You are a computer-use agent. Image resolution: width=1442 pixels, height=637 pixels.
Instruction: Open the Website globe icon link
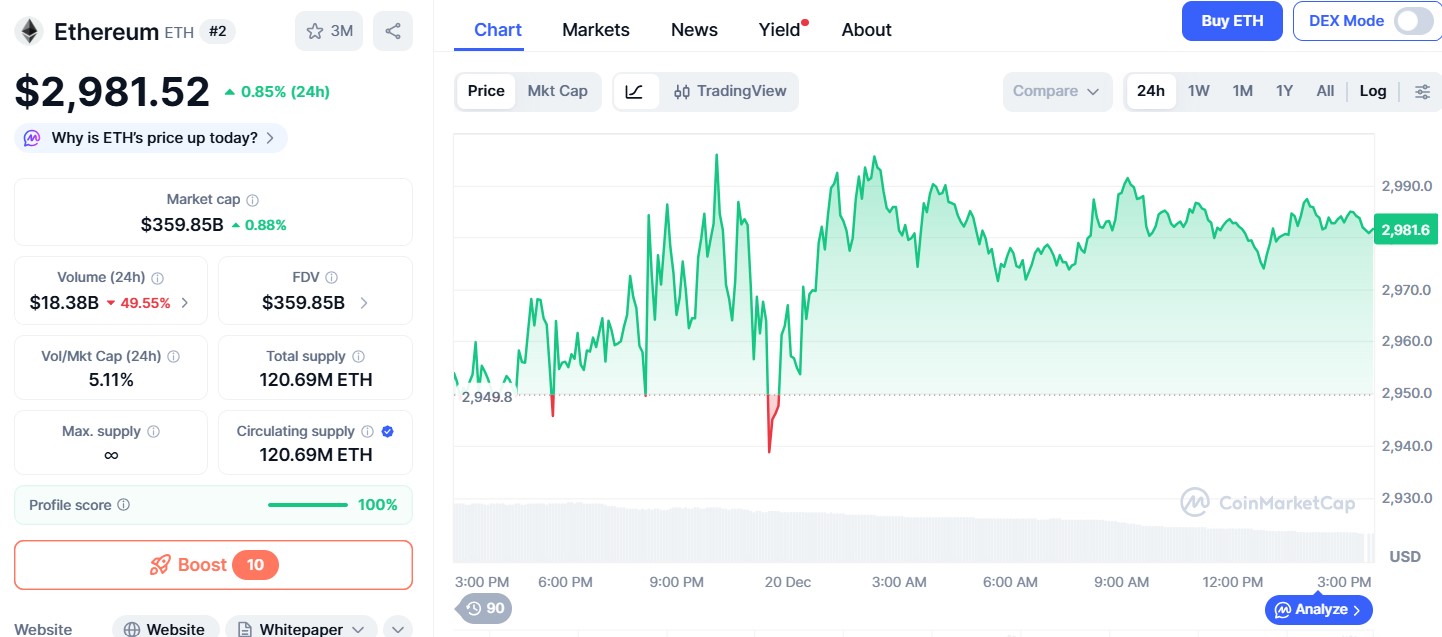click(x=131, y=628)
